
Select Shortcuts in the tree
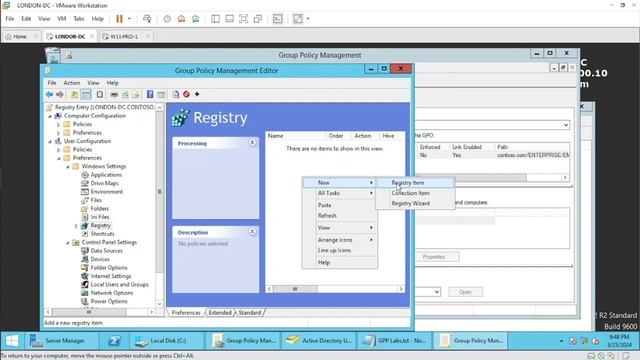[102, 234]
